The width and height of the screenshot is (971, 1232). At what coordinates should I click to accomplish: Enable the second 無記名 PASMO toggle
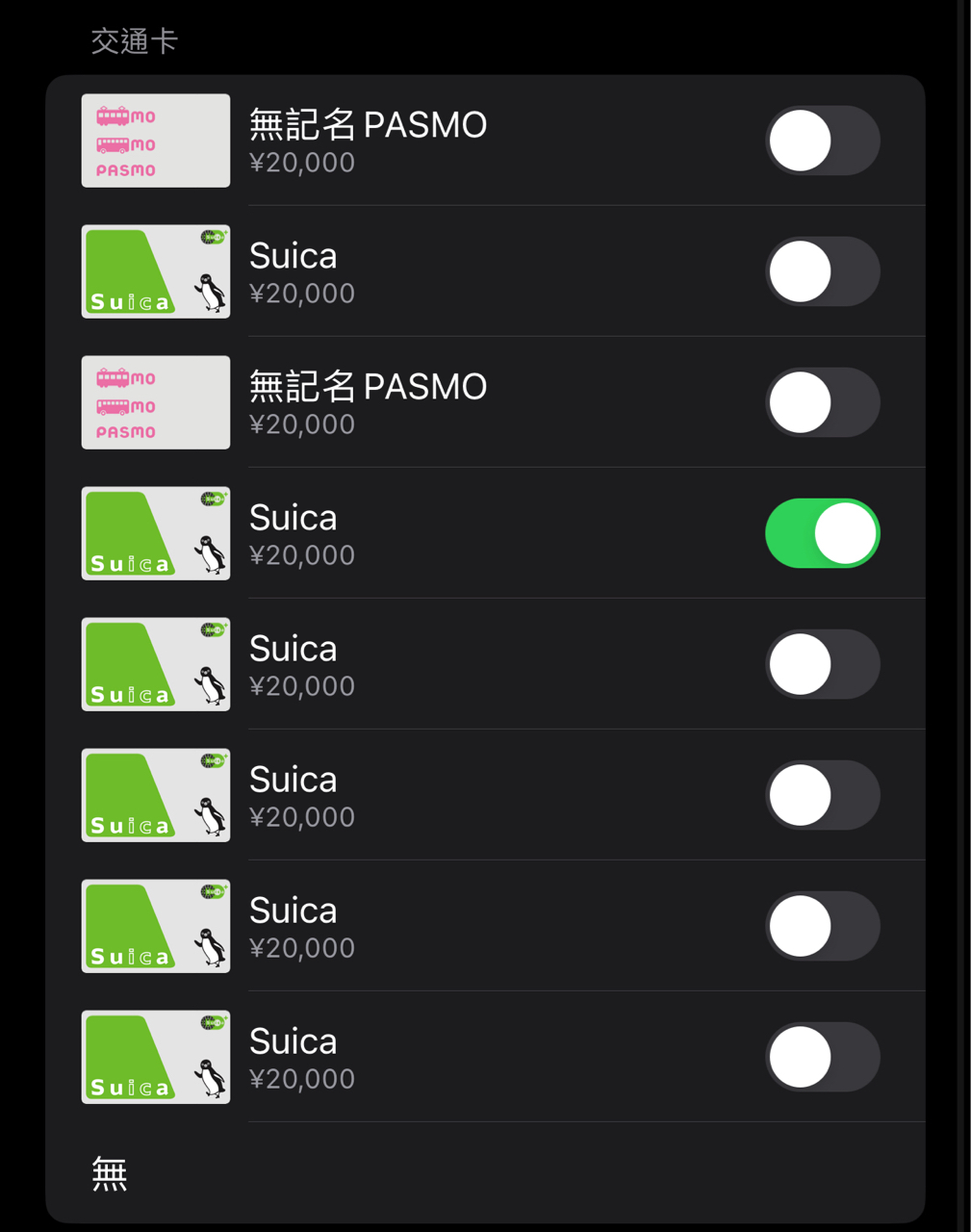[x=823, y=402]
